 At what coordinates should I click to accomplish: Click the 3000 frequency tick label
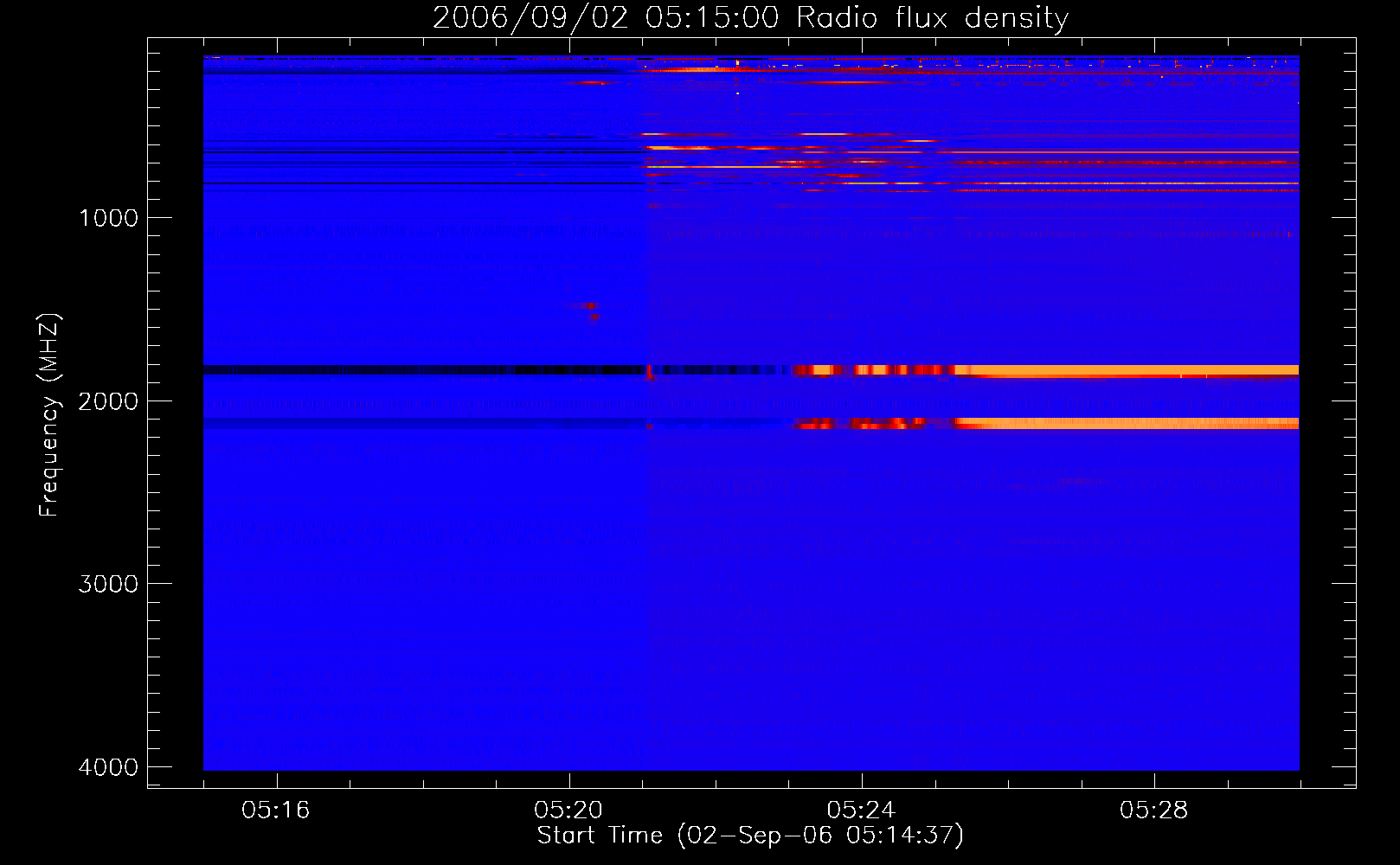click(x=108, y=584)
